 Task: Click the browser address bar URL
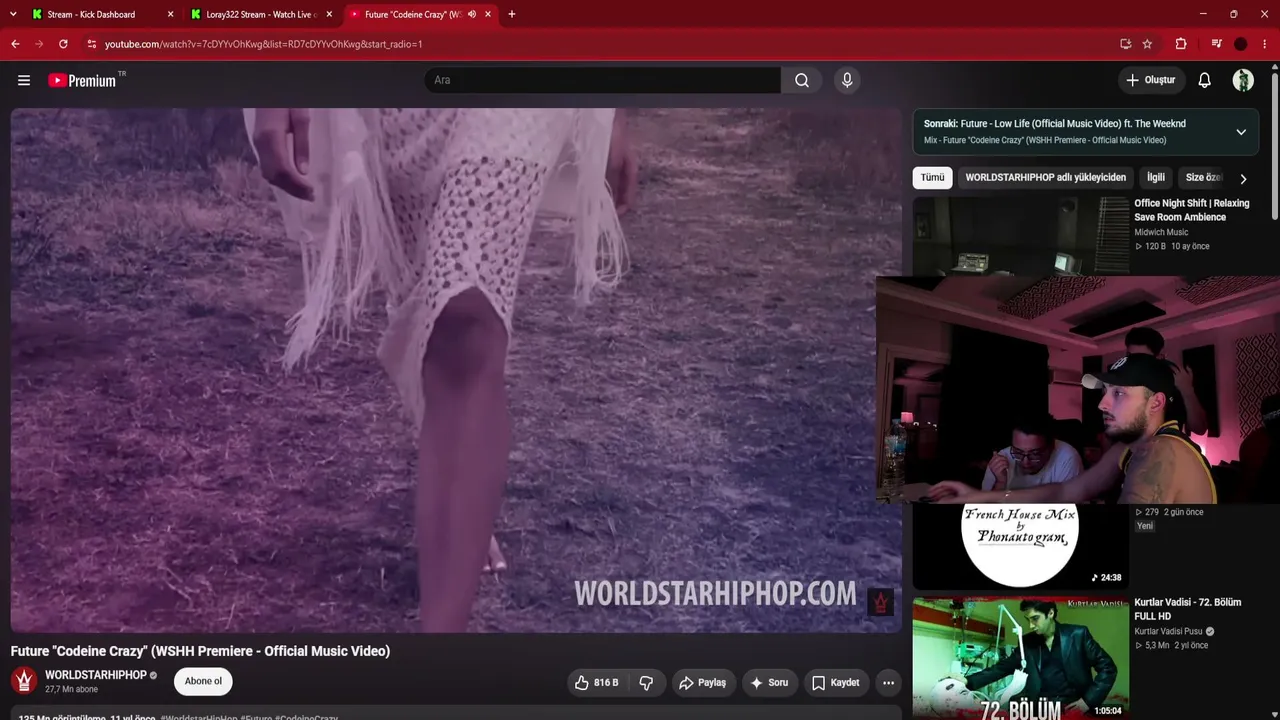263,44
